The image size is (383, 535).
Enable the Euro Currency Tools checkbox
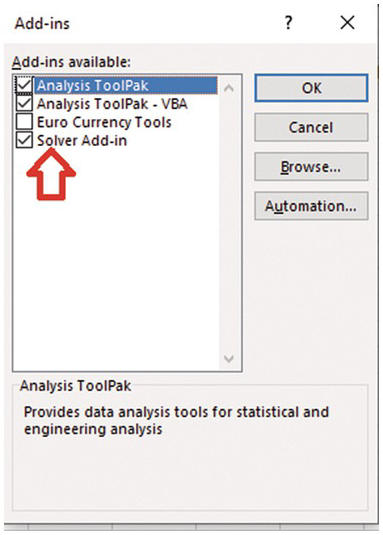tap(24, 122)
